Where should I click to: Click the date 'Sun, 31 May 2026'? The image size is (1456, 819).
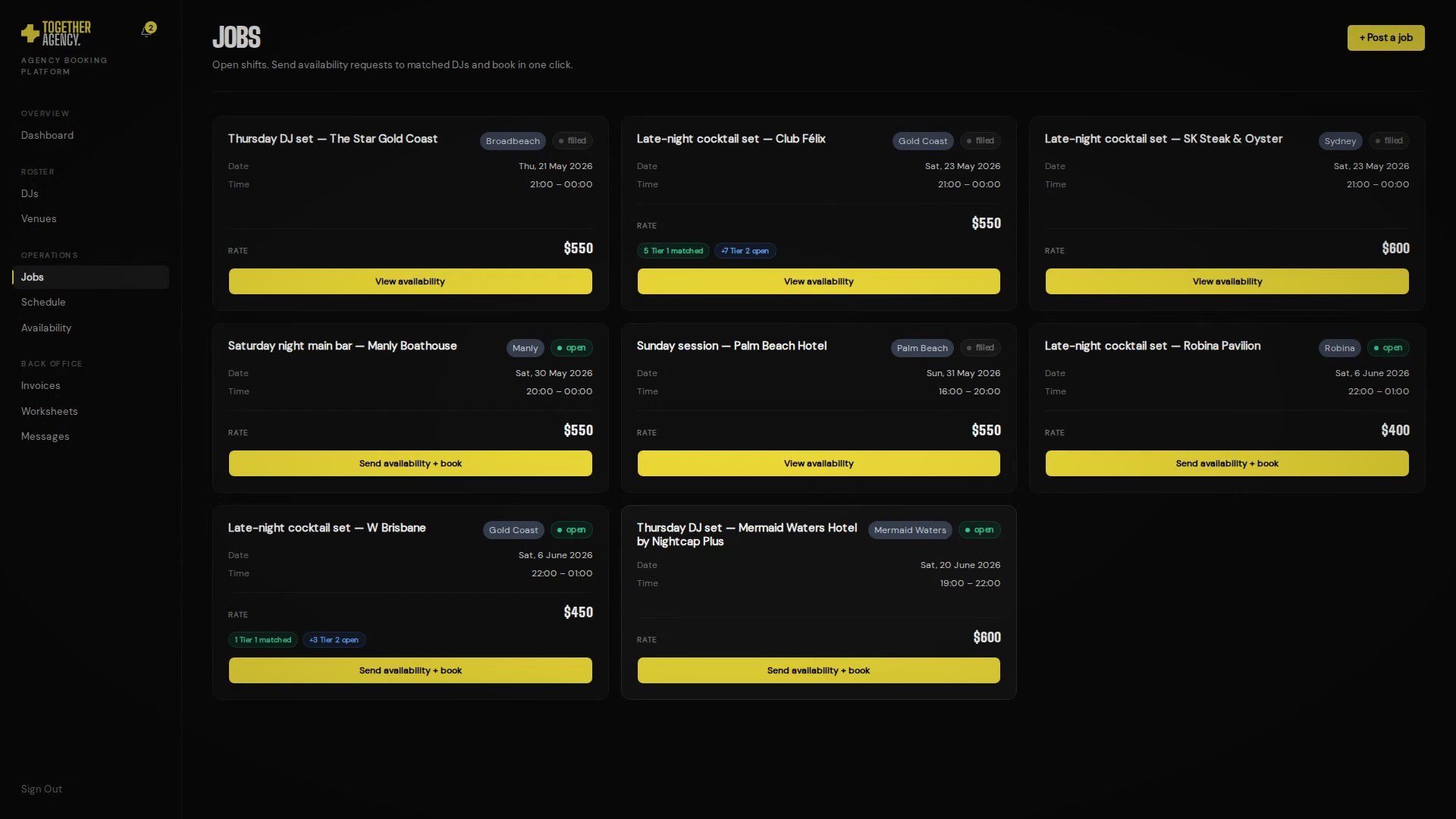(x=963, y=373)
